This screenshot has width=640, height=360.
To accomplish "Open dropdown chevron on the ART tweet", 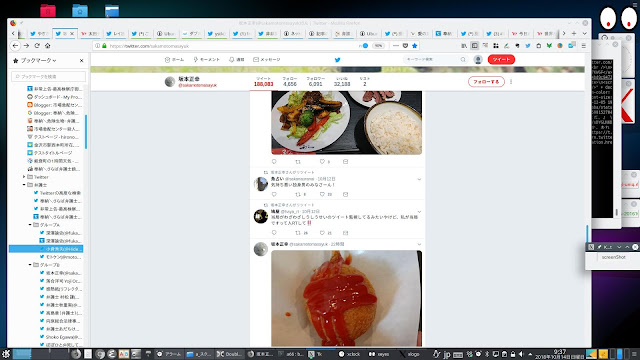I will (x=419, y=212).
